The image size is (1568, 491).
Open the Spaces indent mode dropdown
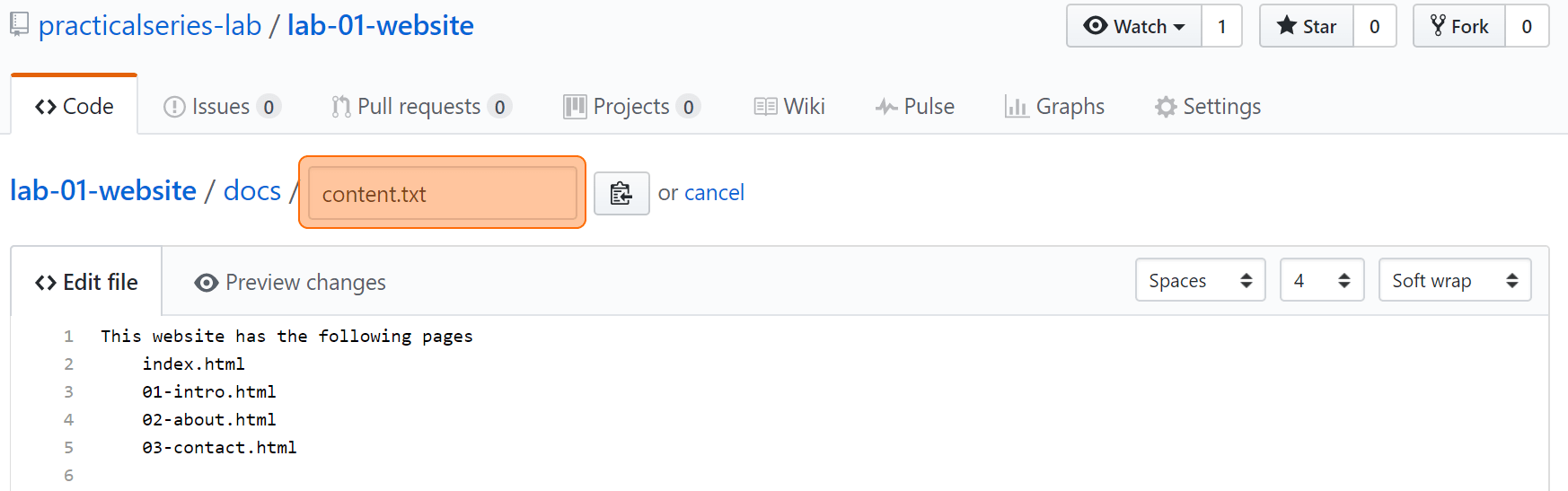click(x=1201, y=280)
